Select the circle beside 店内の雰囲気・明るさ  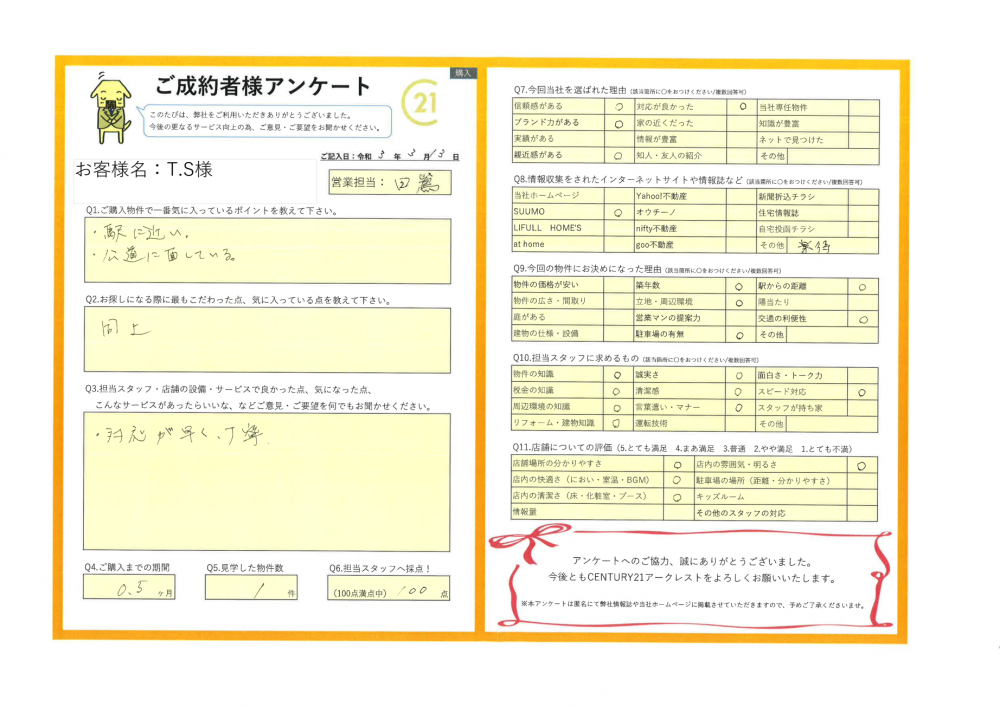(x=862, y=465)
